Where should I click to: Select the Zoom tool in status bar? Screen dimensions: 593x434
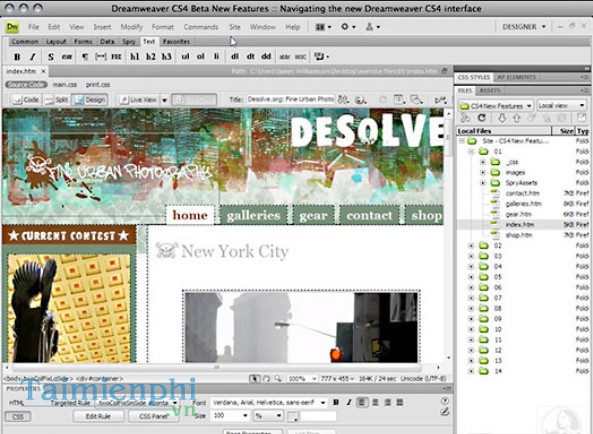[x=278, y=378]
